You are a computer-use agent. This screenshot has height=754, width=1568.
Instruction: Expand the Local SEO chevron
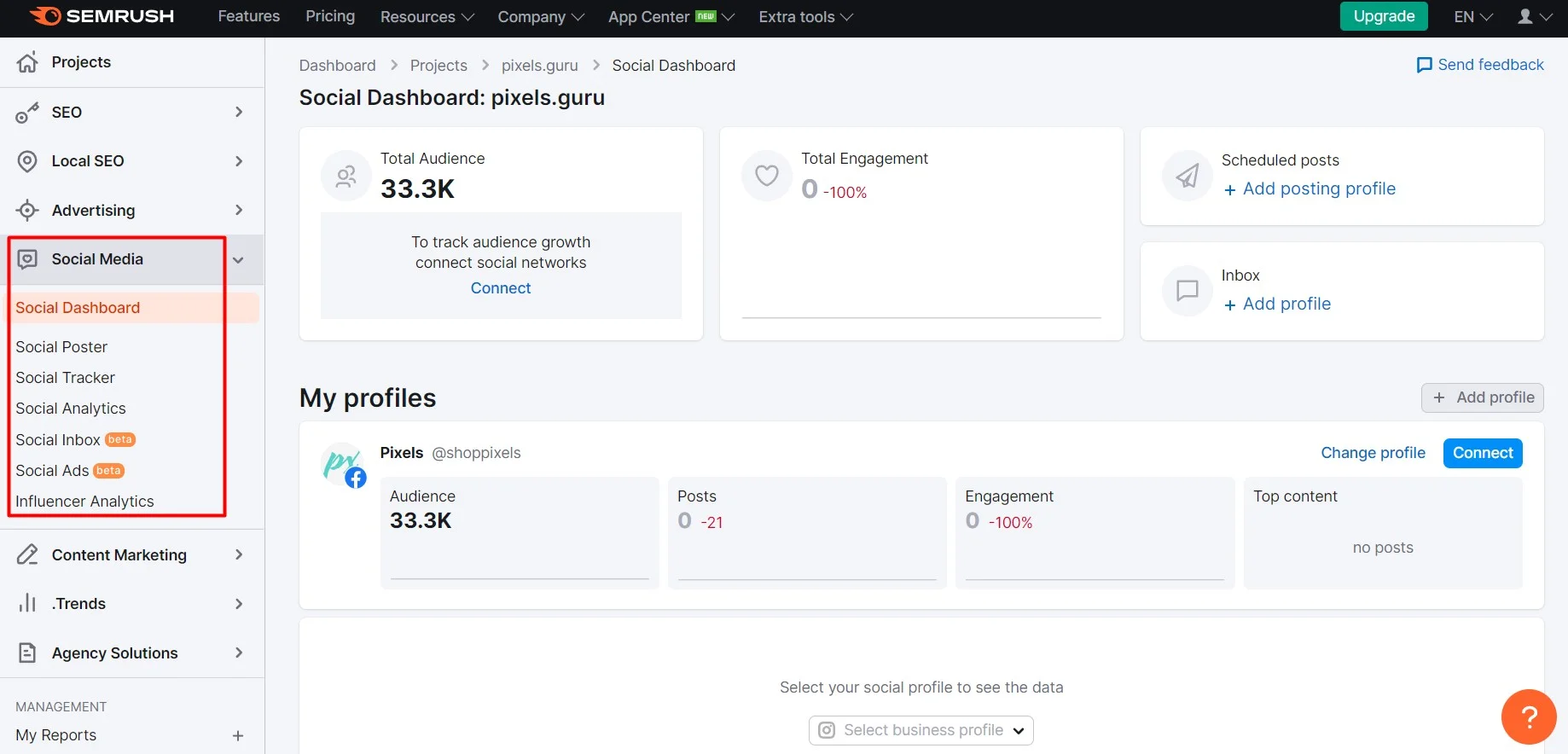tap(239, 161)
